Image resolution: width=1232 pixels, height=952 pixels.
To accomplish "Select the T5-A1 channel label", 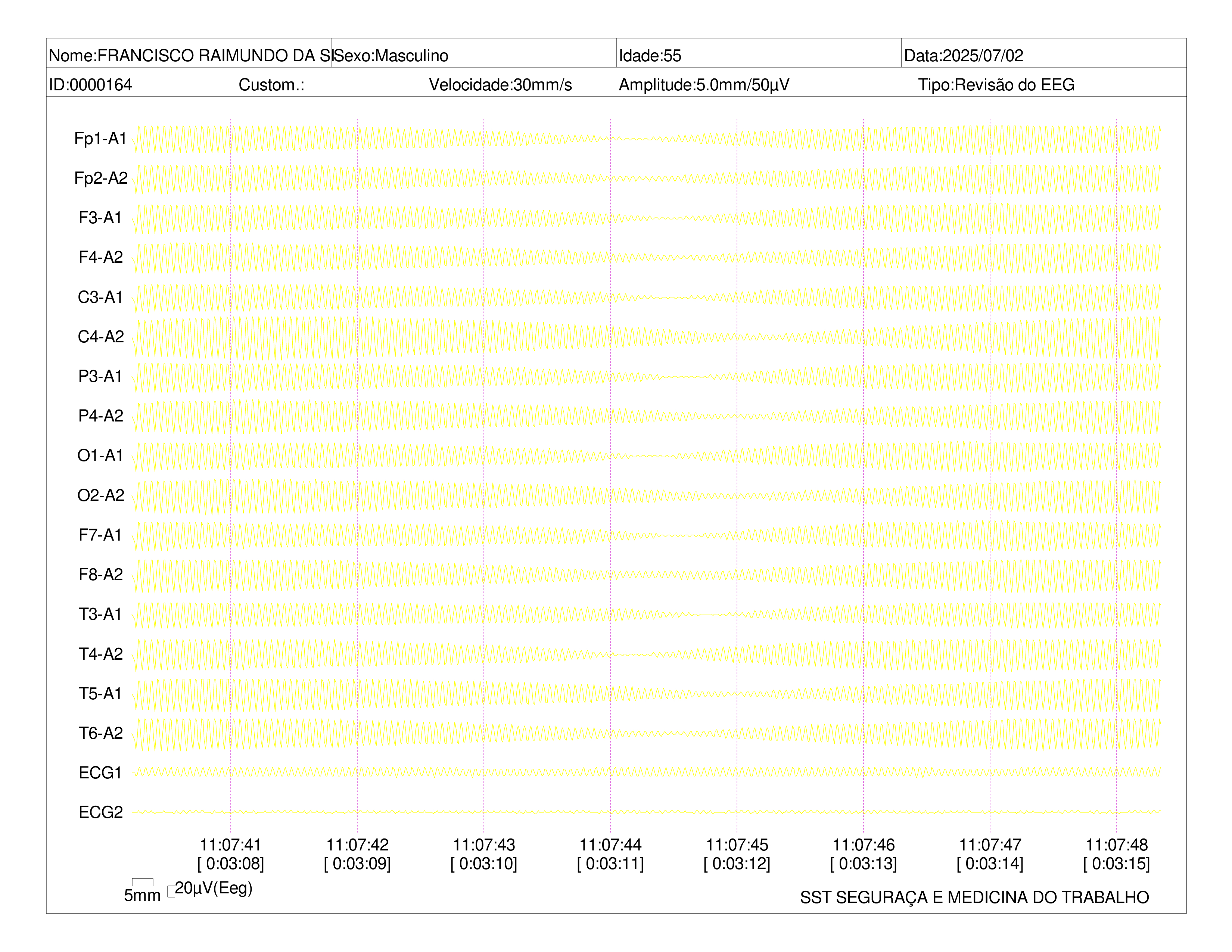I will click(100, 693).
